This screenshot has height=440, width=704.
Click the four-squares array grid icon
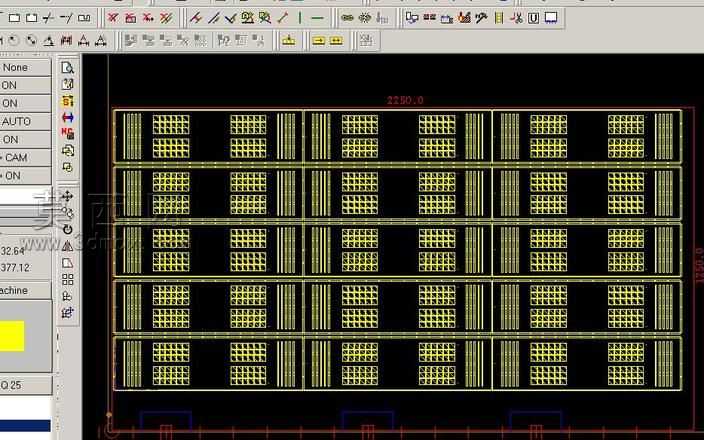click(67, 280)
